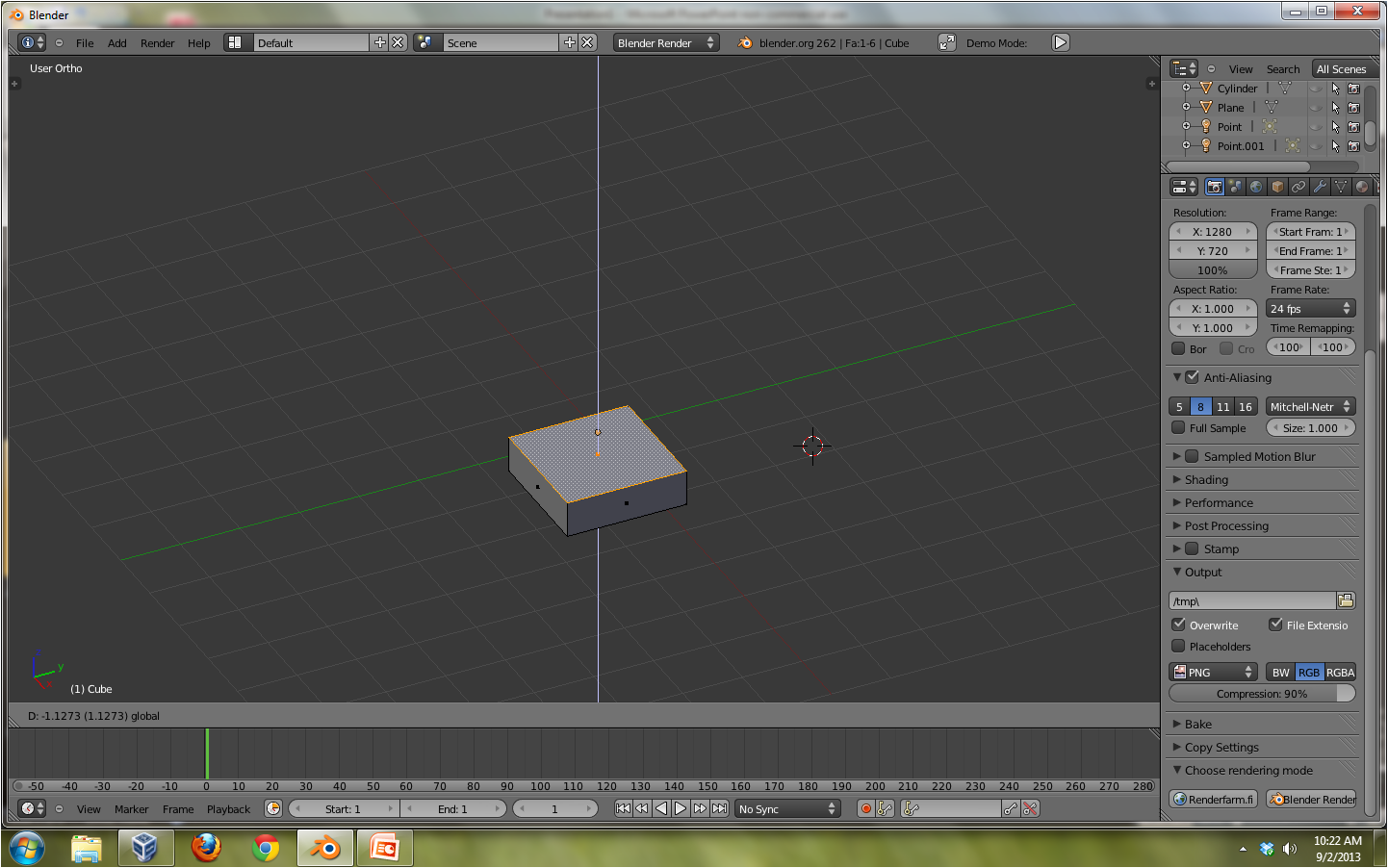Open the Object Constraints chain icon
The height and width of the screenshot is (868, 1388).
point(1298,187)
